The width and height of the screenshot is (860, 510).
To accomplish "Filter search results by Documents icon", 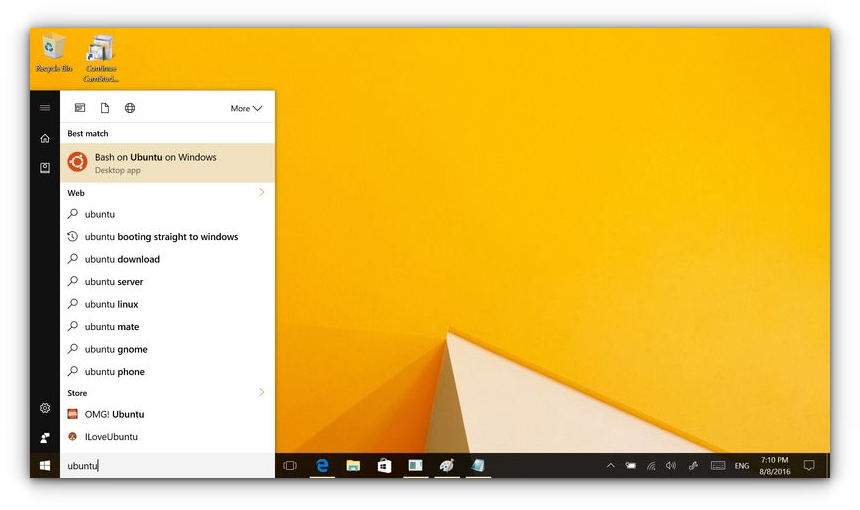I will tap(105, 108).
